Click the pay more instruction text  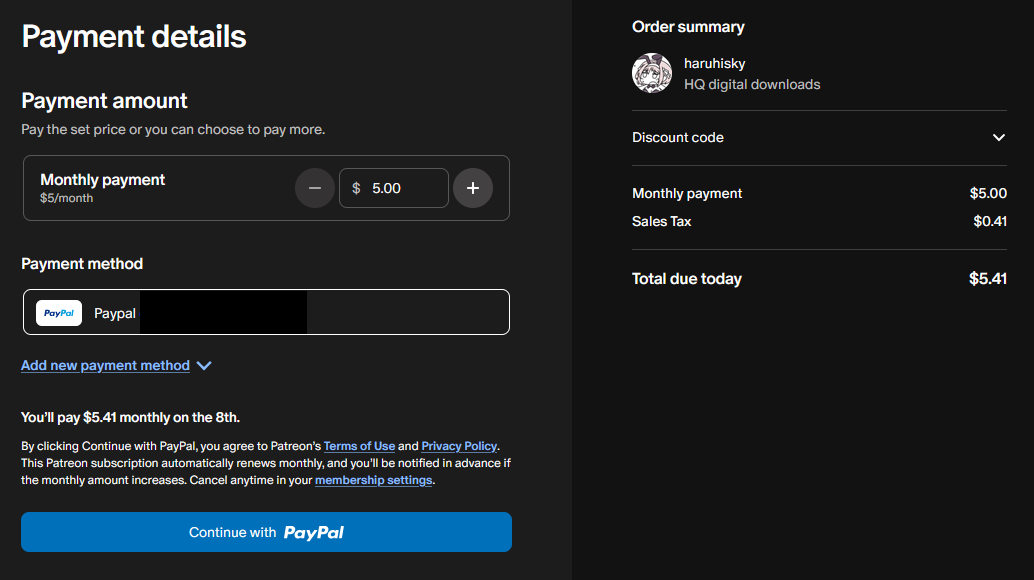[x=173, y=130]
